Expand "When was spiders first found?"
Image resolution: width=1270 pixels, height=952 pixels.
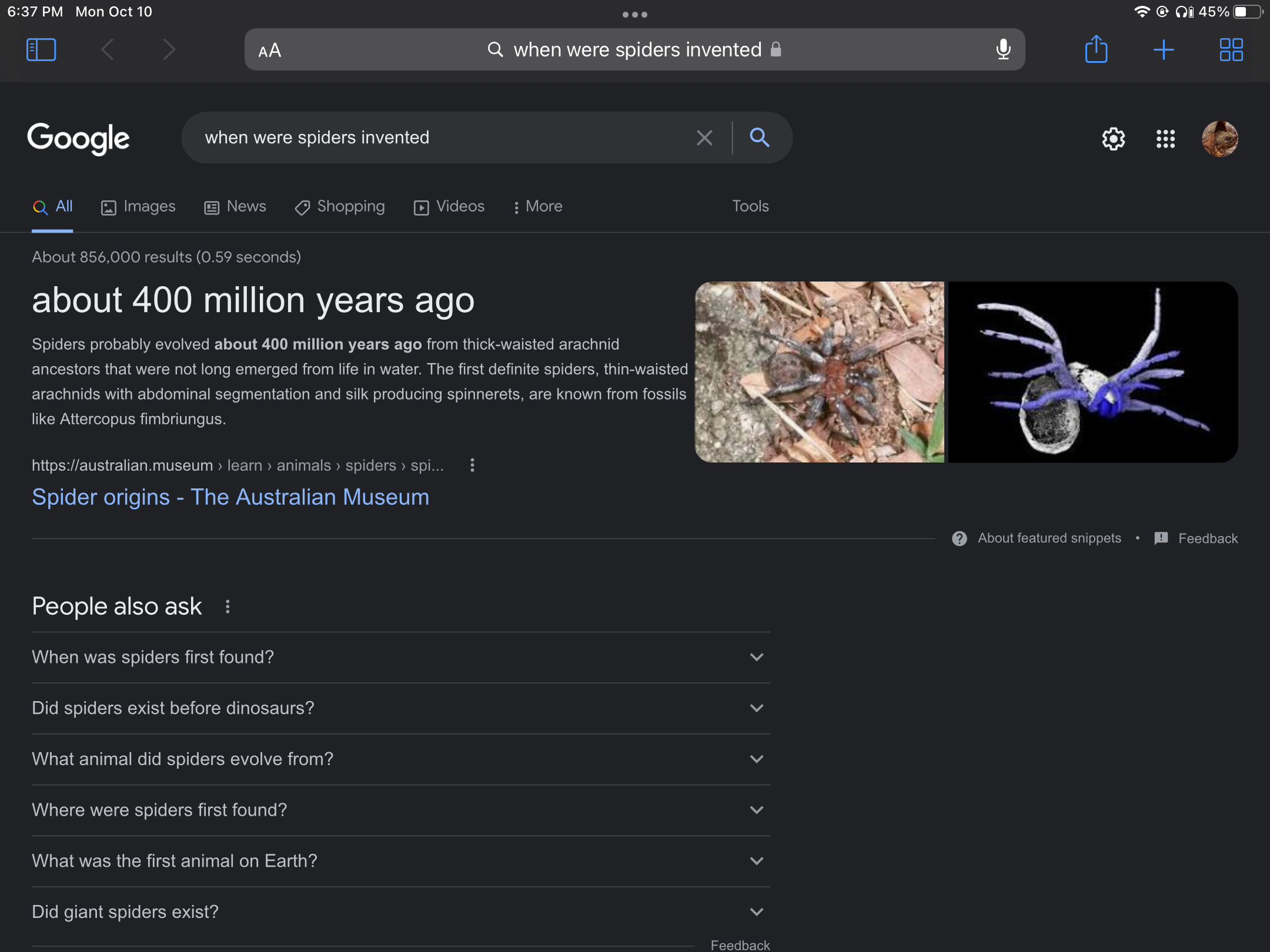point(401,657)
